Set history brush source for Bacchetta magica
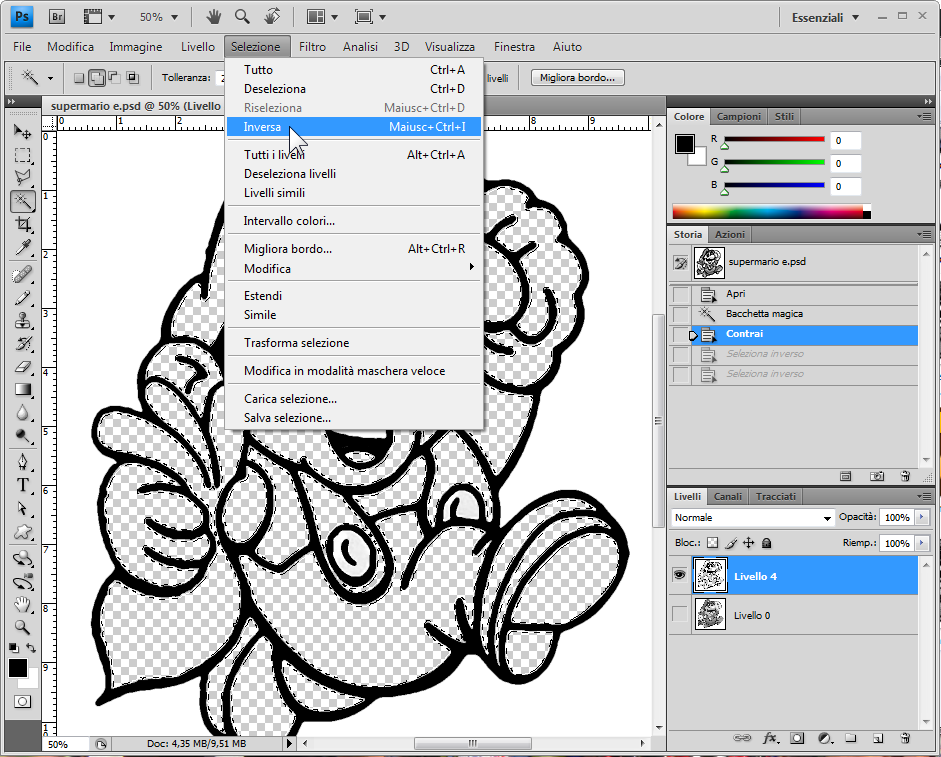Image resolution: width=941 pixels, height=757 pixels. pyautogui.click(x=681, y=314)
